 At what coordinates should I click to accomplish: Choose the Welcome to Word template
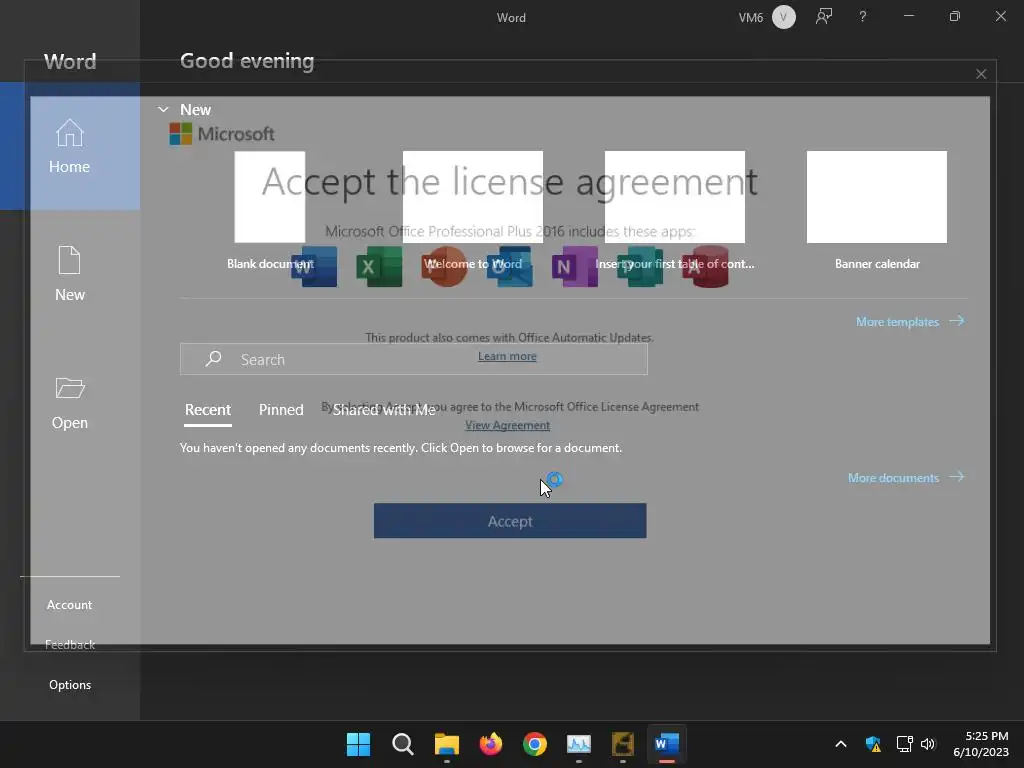click(473, 211)
